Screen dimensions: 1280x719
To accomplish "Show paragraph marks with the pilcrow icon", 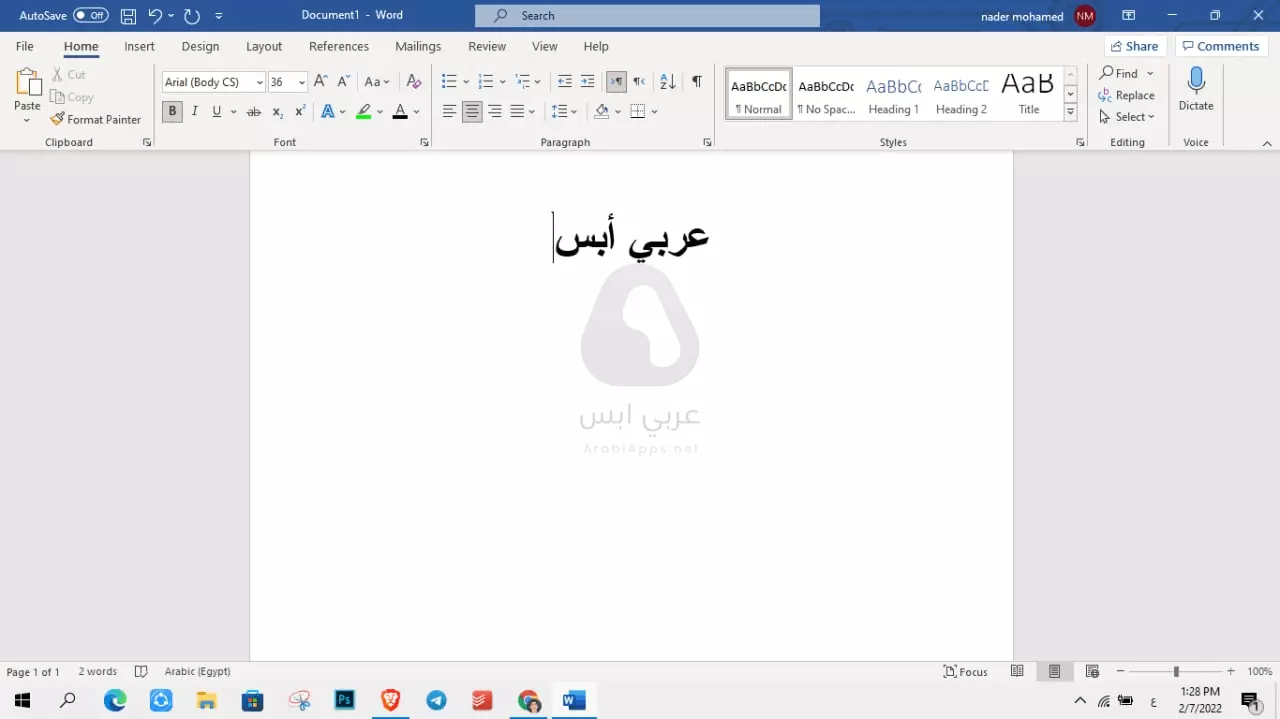I will coord(696,81).
